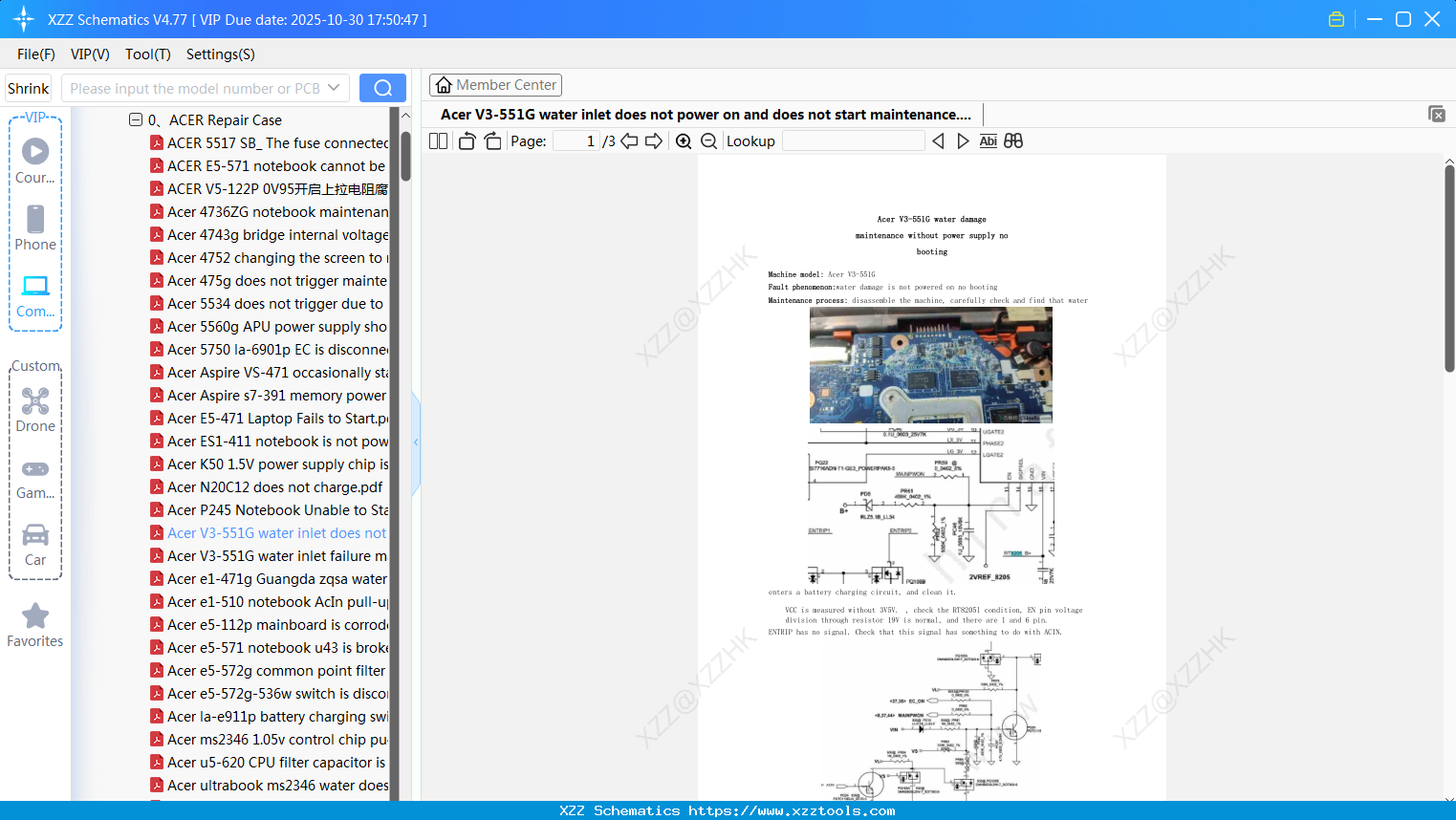
Task: Open ACER E5-571 notebook cannot be entry
Action: point(276,166)
